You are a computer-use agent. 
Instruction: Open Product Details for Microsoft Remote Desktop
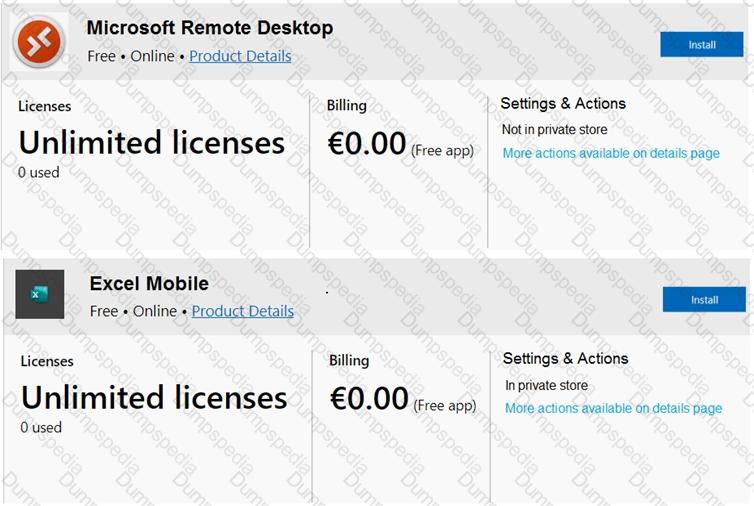[x=240, y=56]
